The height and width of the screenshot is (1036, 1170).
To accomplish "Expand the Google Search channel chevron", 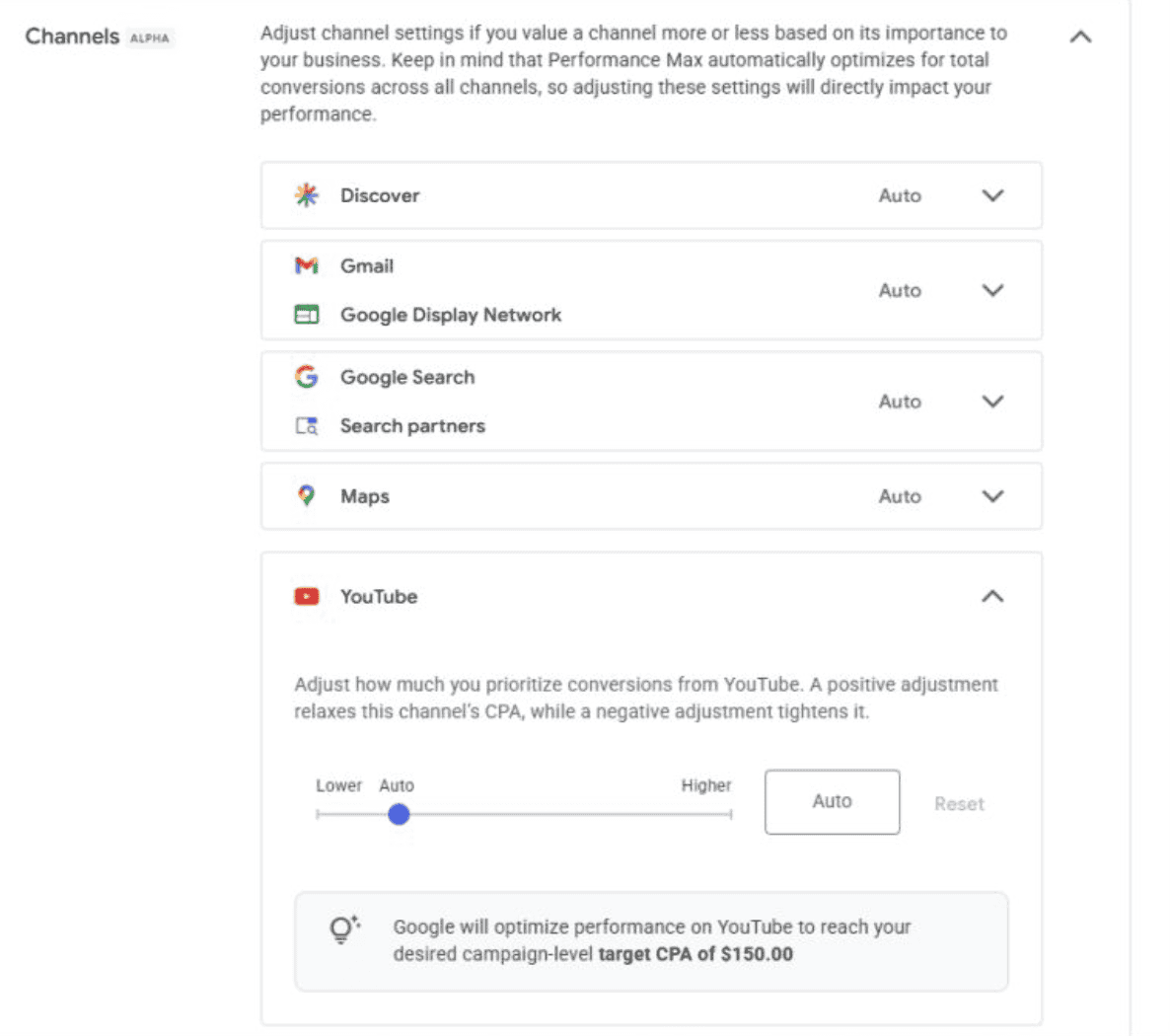I will [x=992, y=402].
